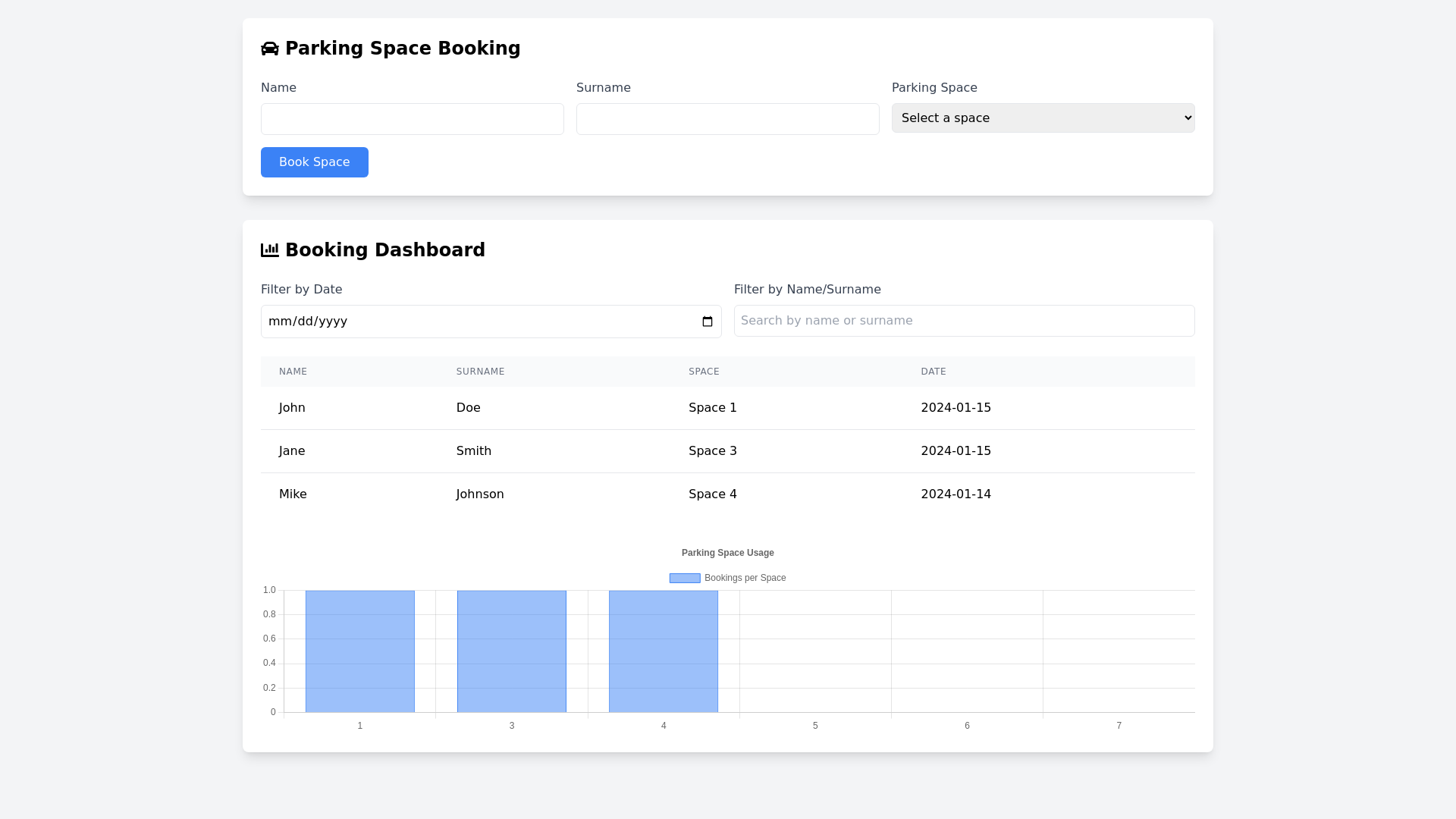Click the SPACE column header
The width and height of the screenshot is (1456, 819).
click(x=704, y=372)
